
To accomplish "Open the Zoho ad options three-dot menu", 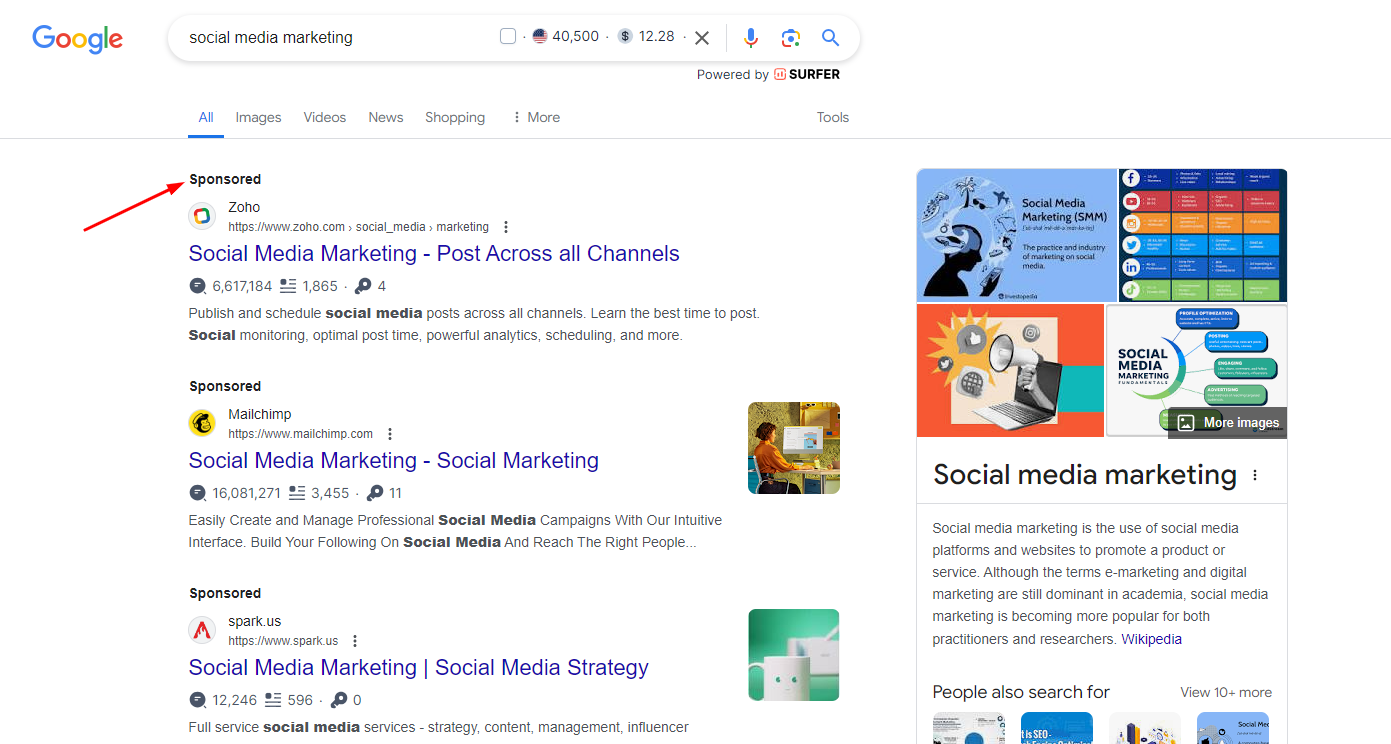I will point(506,227).
